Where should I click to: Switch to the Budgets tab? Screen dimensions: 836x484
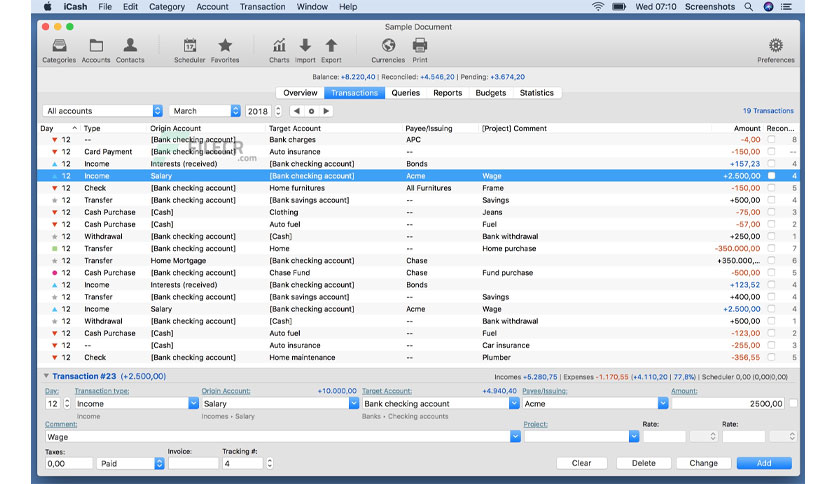pos(491,93)
